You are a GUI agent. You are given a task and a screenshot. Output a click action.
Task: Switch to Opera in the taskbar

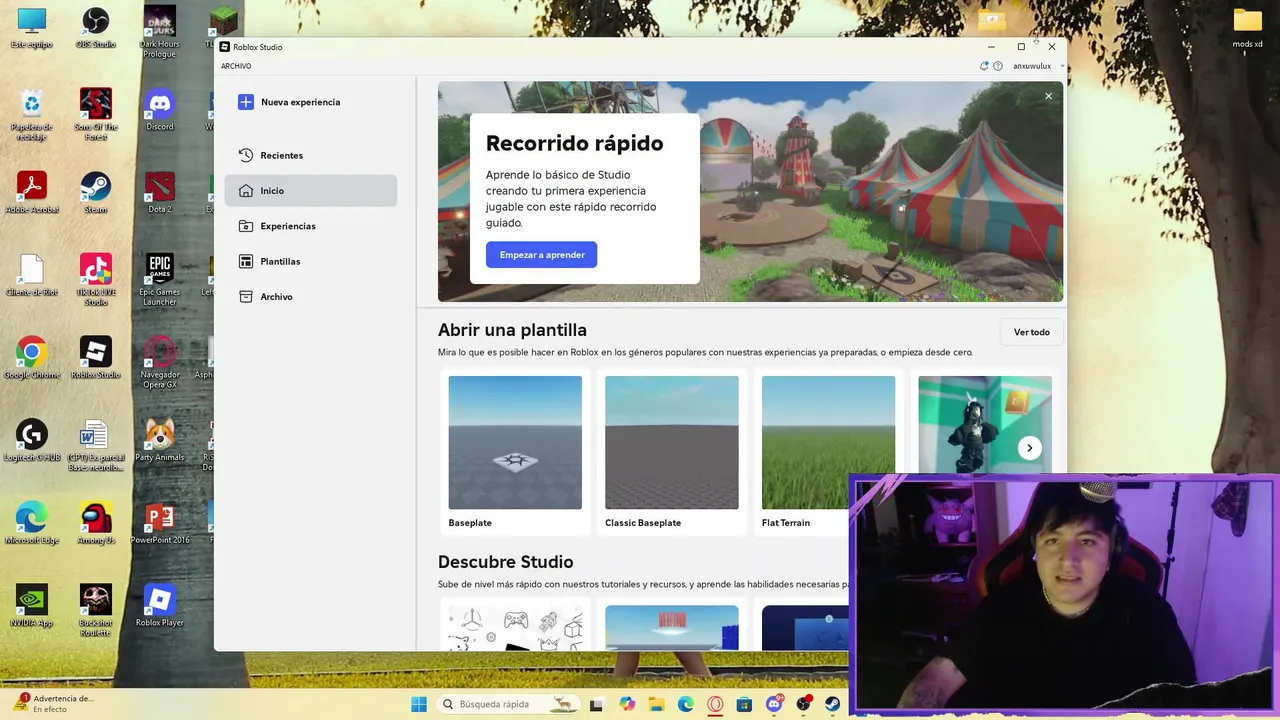point(715,704)
